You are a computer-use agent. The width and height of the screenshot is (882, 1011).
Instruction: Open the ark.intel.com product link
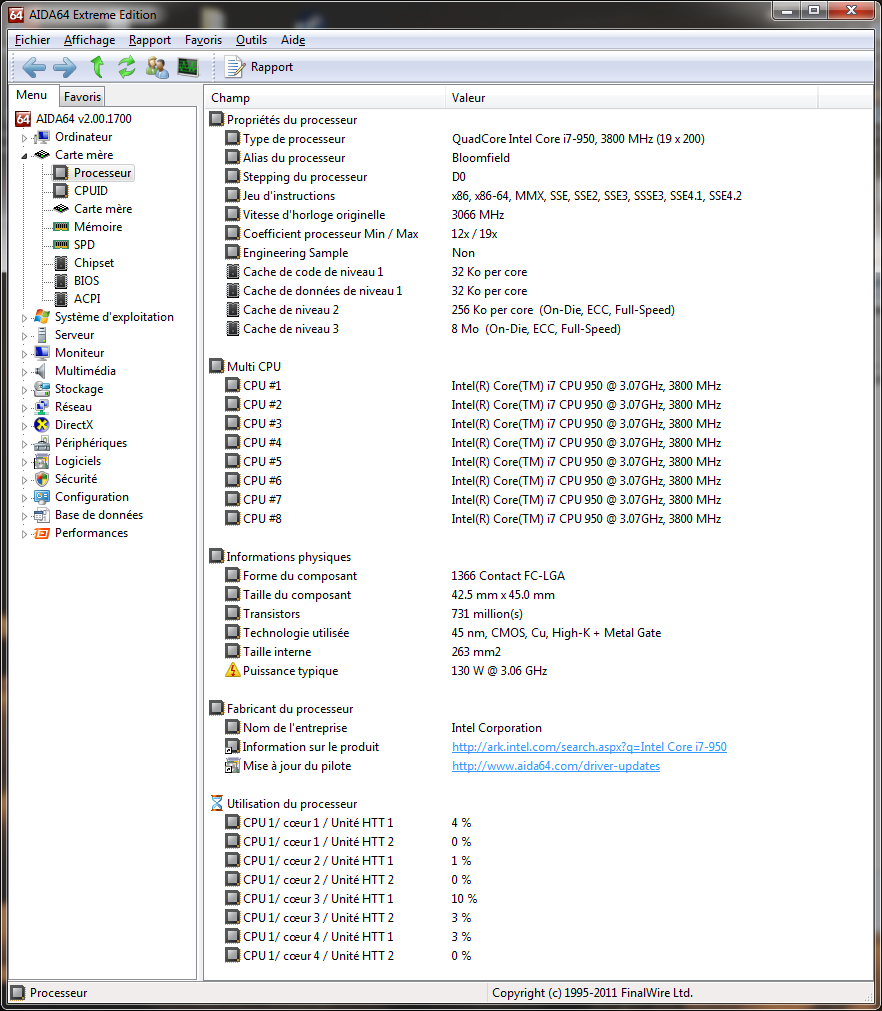589,747
